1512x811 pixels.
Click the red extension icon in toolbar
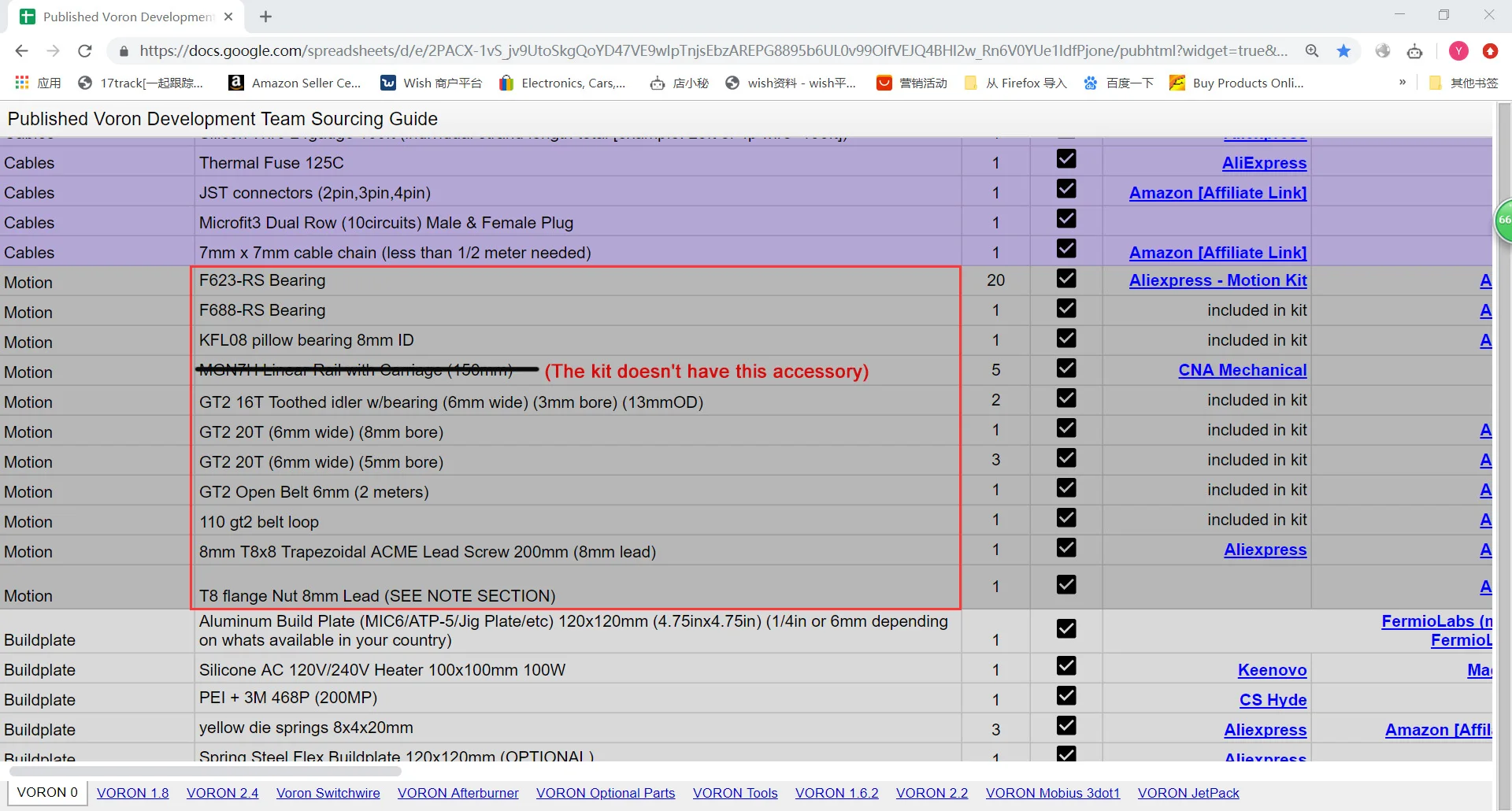[1490, 51]
